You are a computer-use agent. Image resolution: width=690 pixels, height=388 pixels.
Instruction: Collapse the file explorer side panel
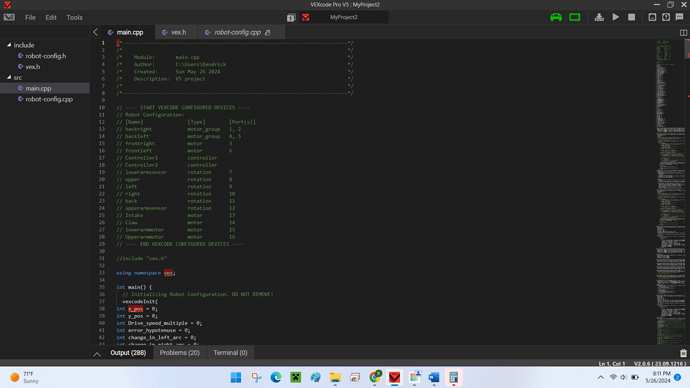click(95, 32)
